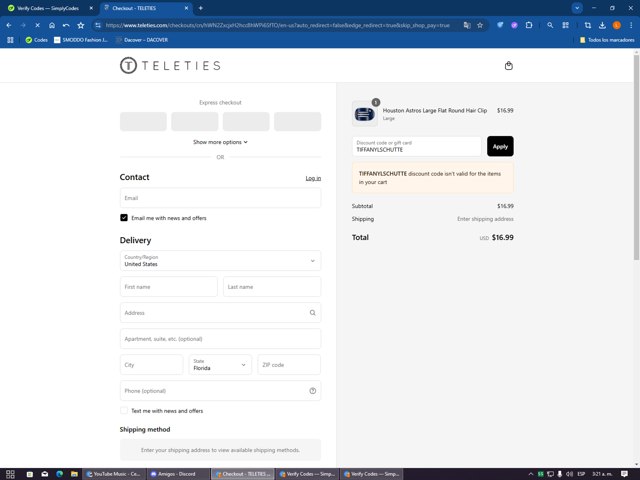Open the File Explorer taskbar icon
640x480 pixels.
click(74, 474)
